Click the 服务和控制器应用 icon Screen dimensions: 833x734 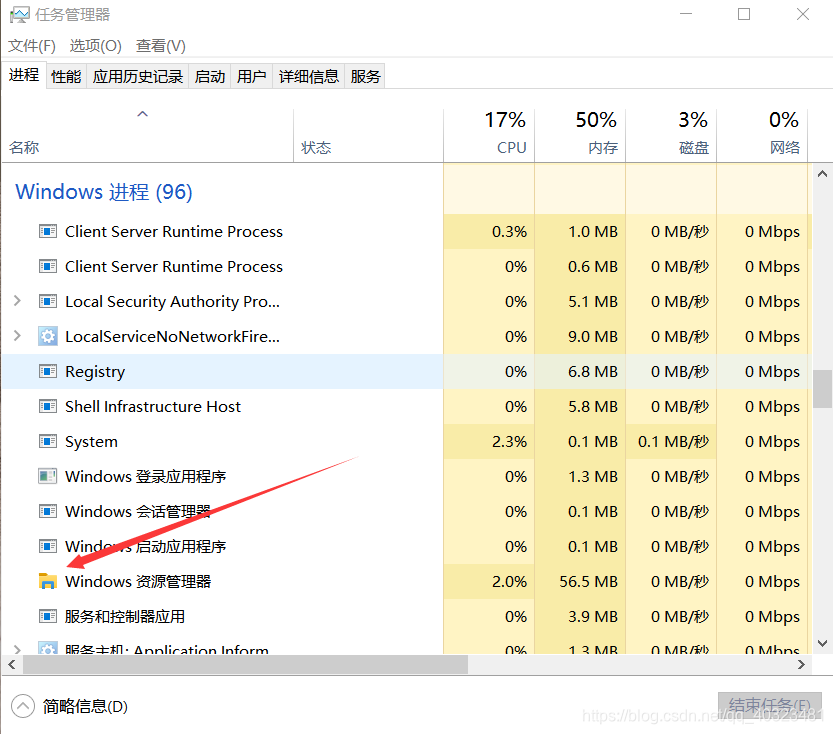(x=48, y=617)
